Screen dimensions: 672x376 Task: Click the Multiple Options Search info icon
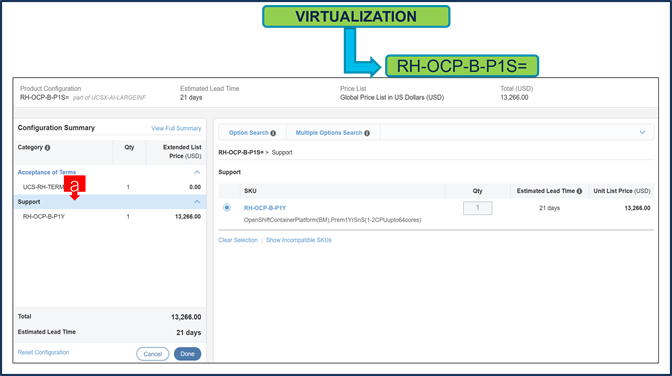tap(367, 133)
